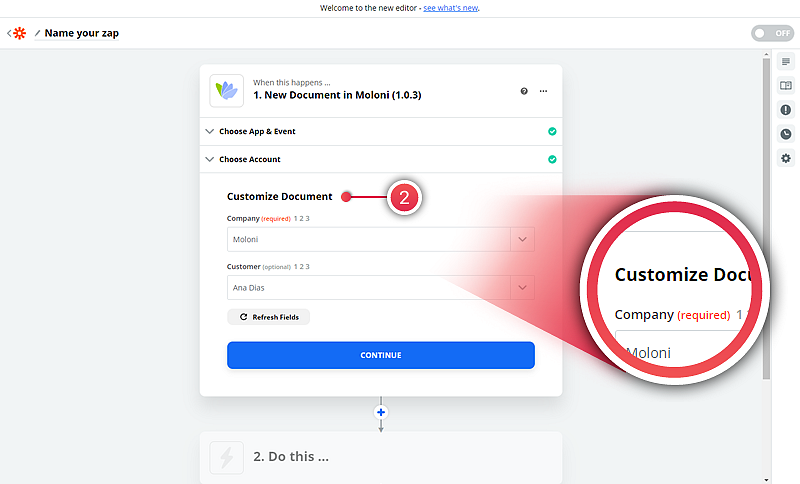Click the lightning bolt action icon

point(227,457)
